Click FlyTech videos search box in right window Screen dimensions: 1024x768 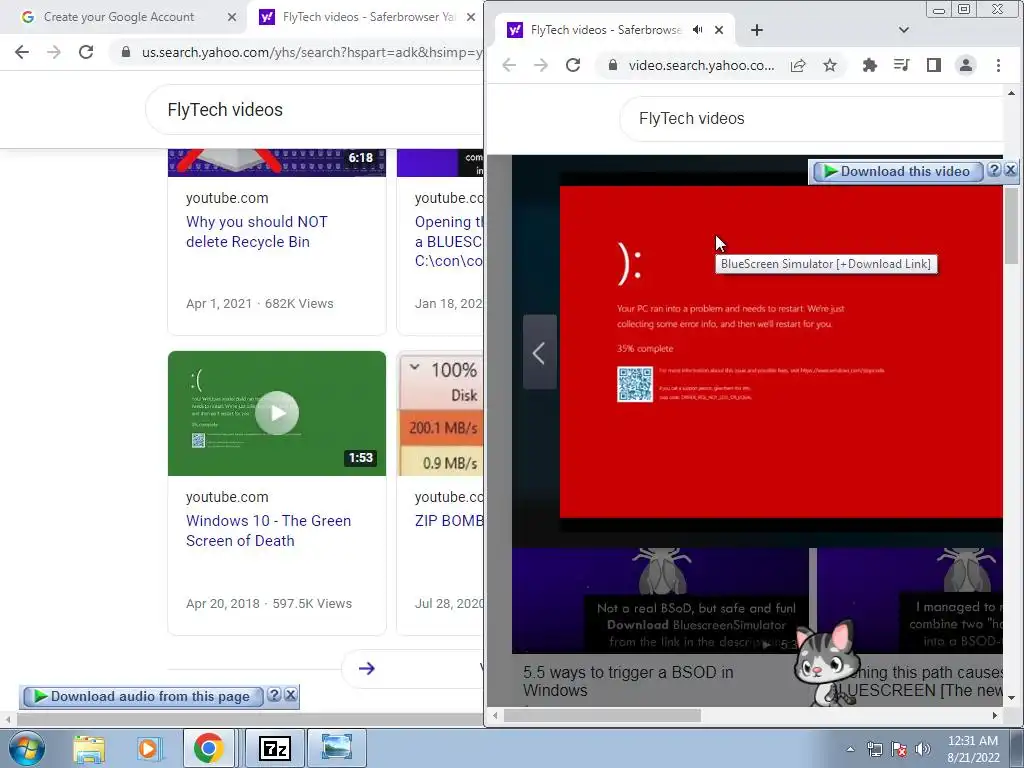811,118
